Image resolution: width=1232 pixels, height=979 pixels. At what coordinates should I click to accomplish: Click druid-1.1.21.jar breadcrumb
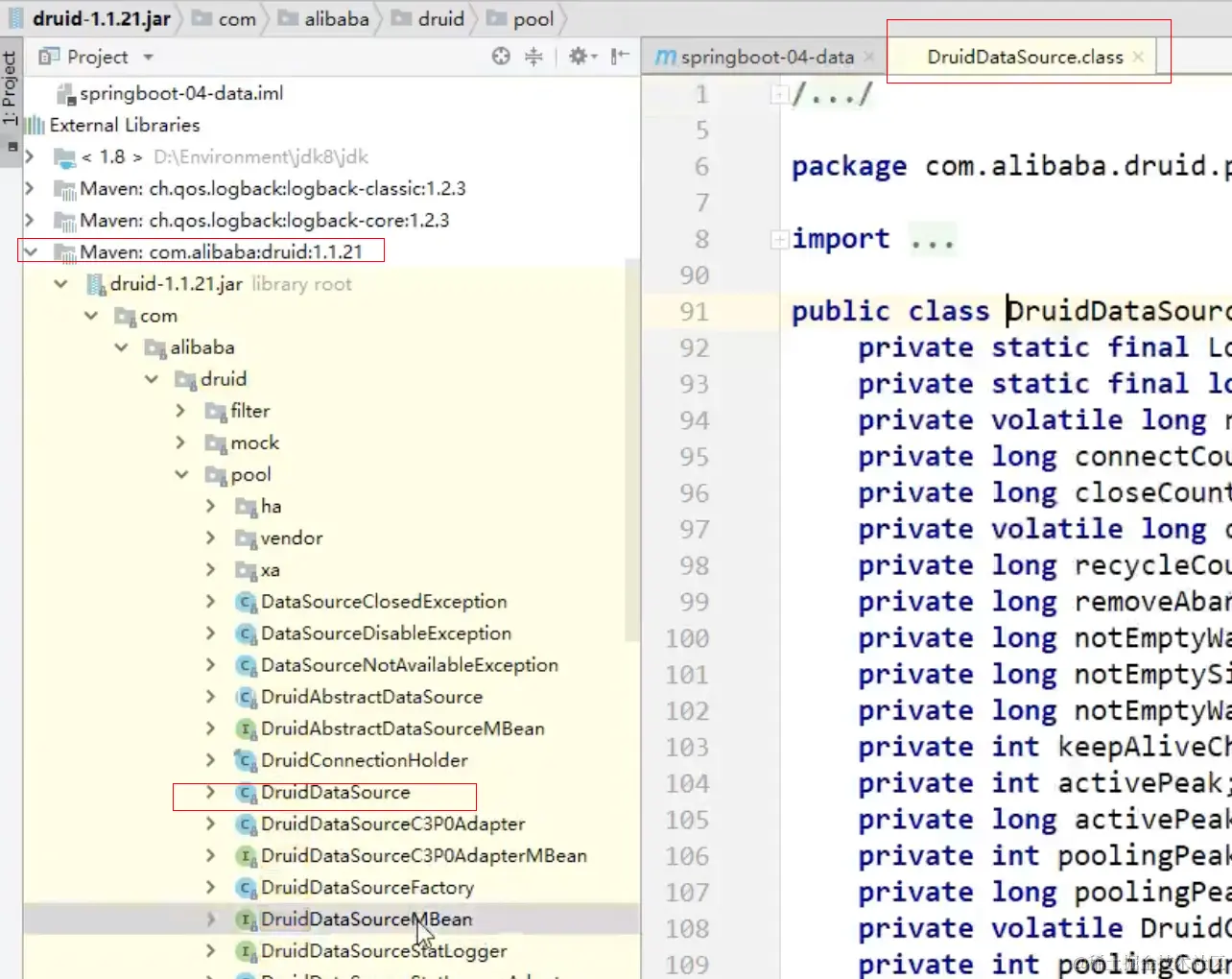tap(90, 18)
